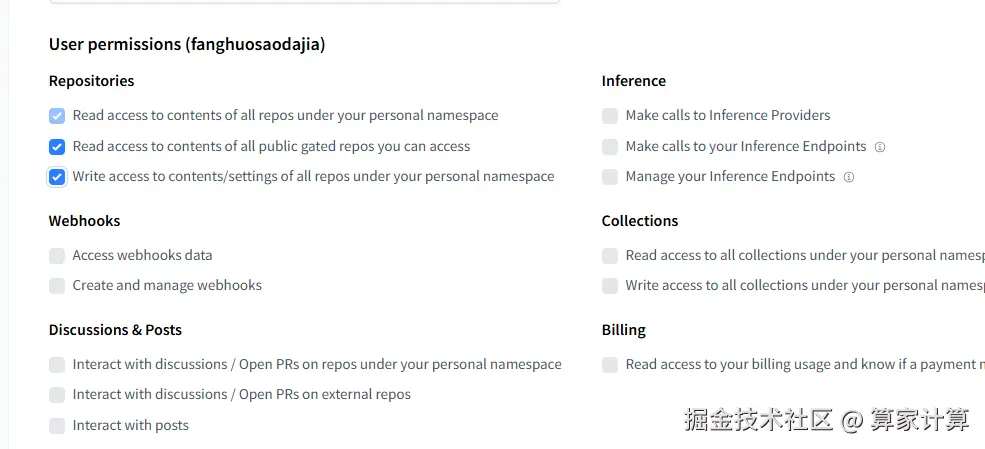Check Interact with discussions on external repos
Image resolution: width=985 pixels, height=449 pixels.
tap(57, 395)
